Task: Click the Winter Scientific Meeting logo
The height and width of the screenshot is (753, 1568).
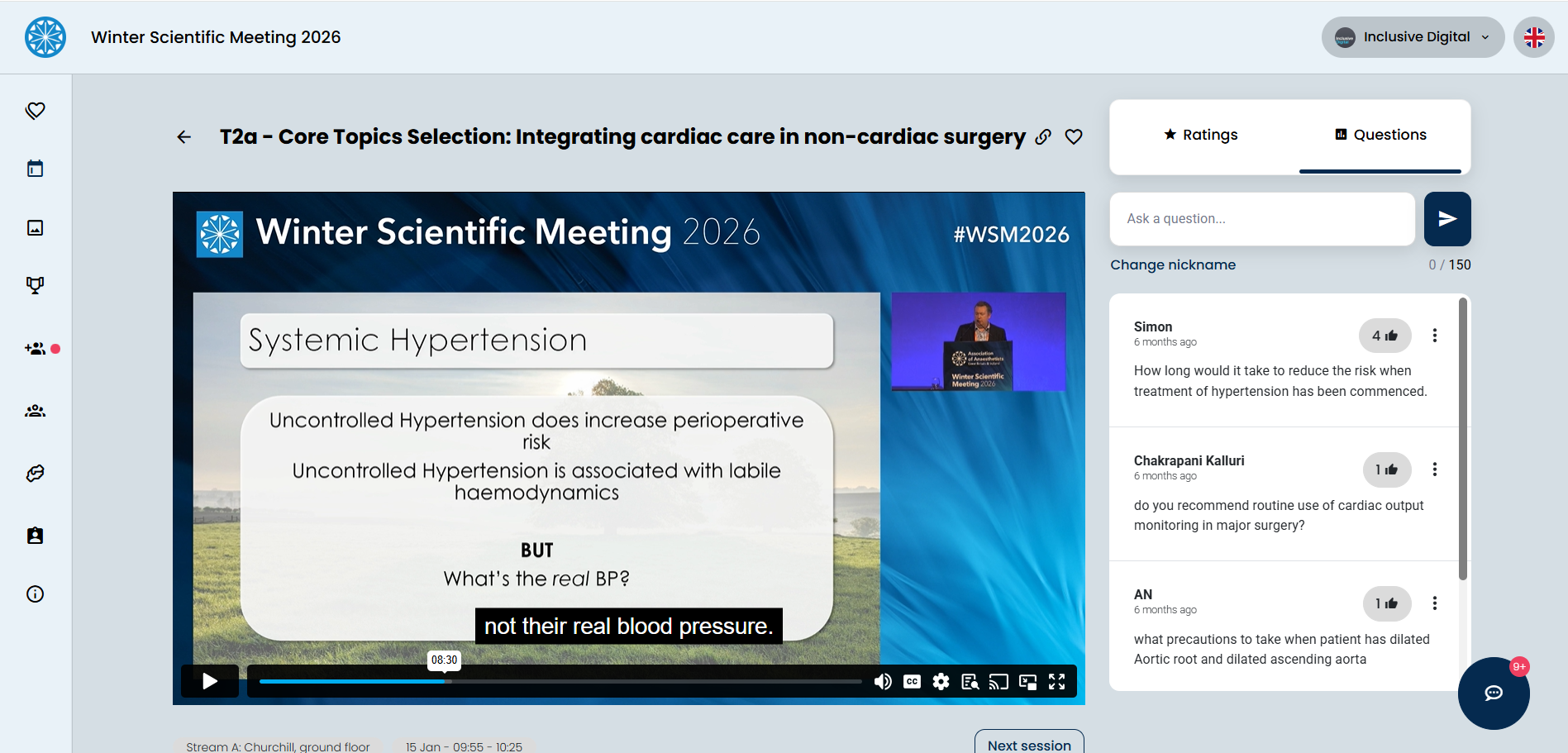Action: coord(45,37)
